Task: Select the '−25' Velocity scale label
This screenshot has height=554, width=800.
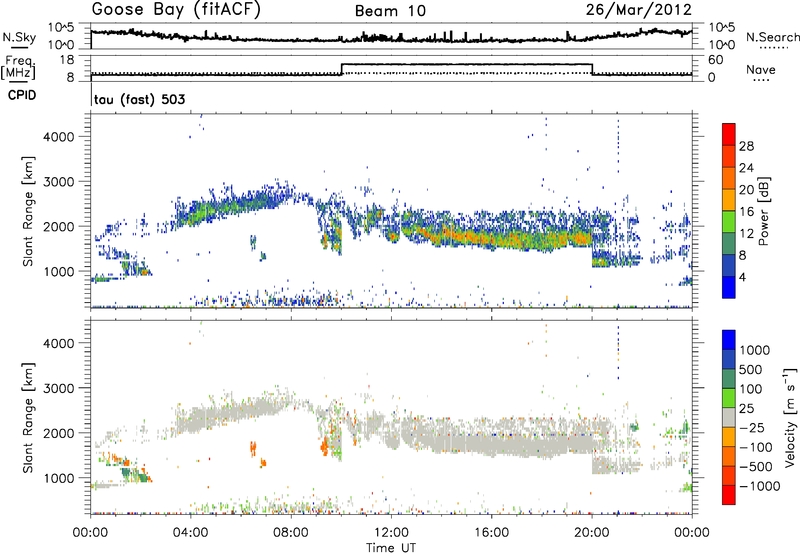Action: pos(751,427)
